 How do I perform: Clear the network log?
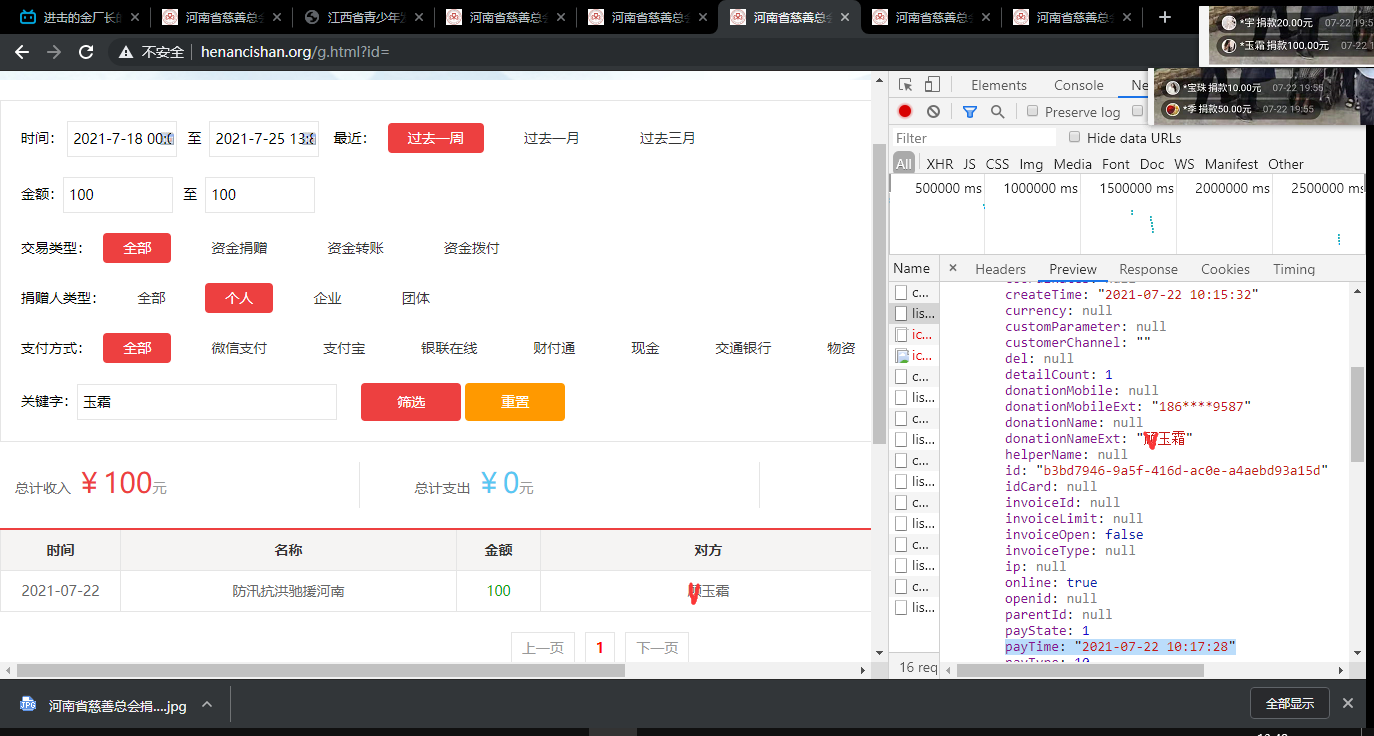(x=933, y=112)
